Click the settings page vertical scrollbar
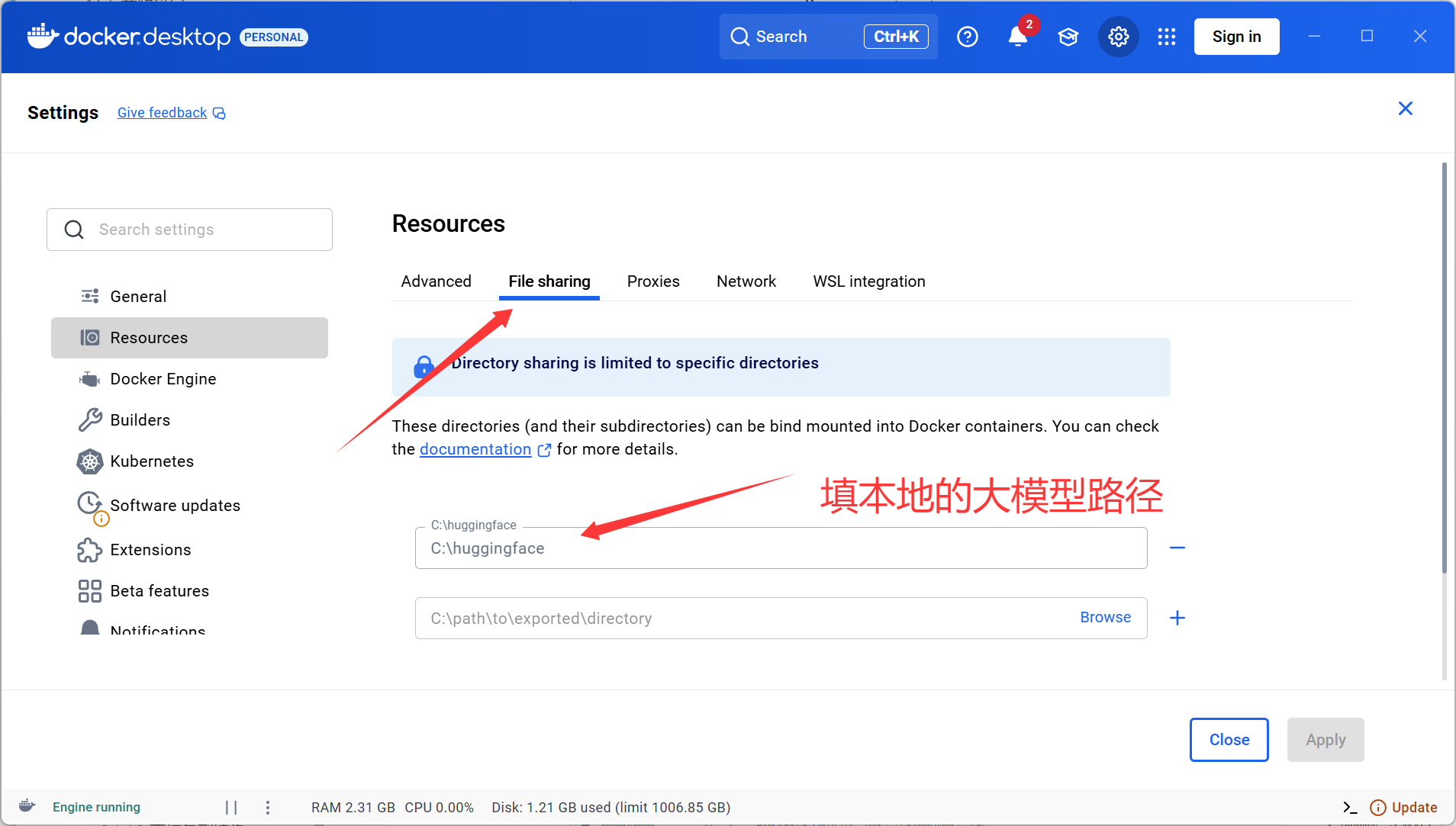The height and width of the screenshot is (826, 1456). click(1444, 368)
